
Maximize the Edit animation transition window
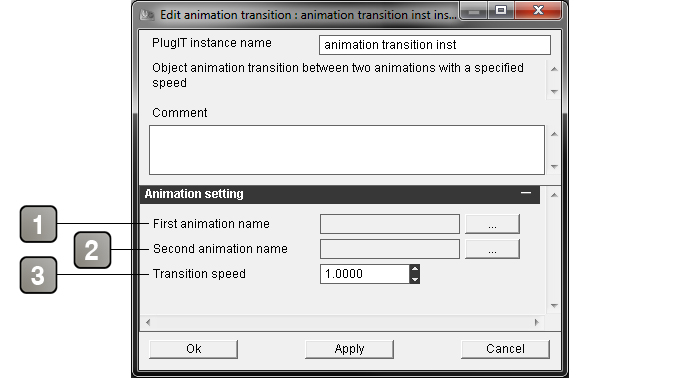(x=501, y=10)
